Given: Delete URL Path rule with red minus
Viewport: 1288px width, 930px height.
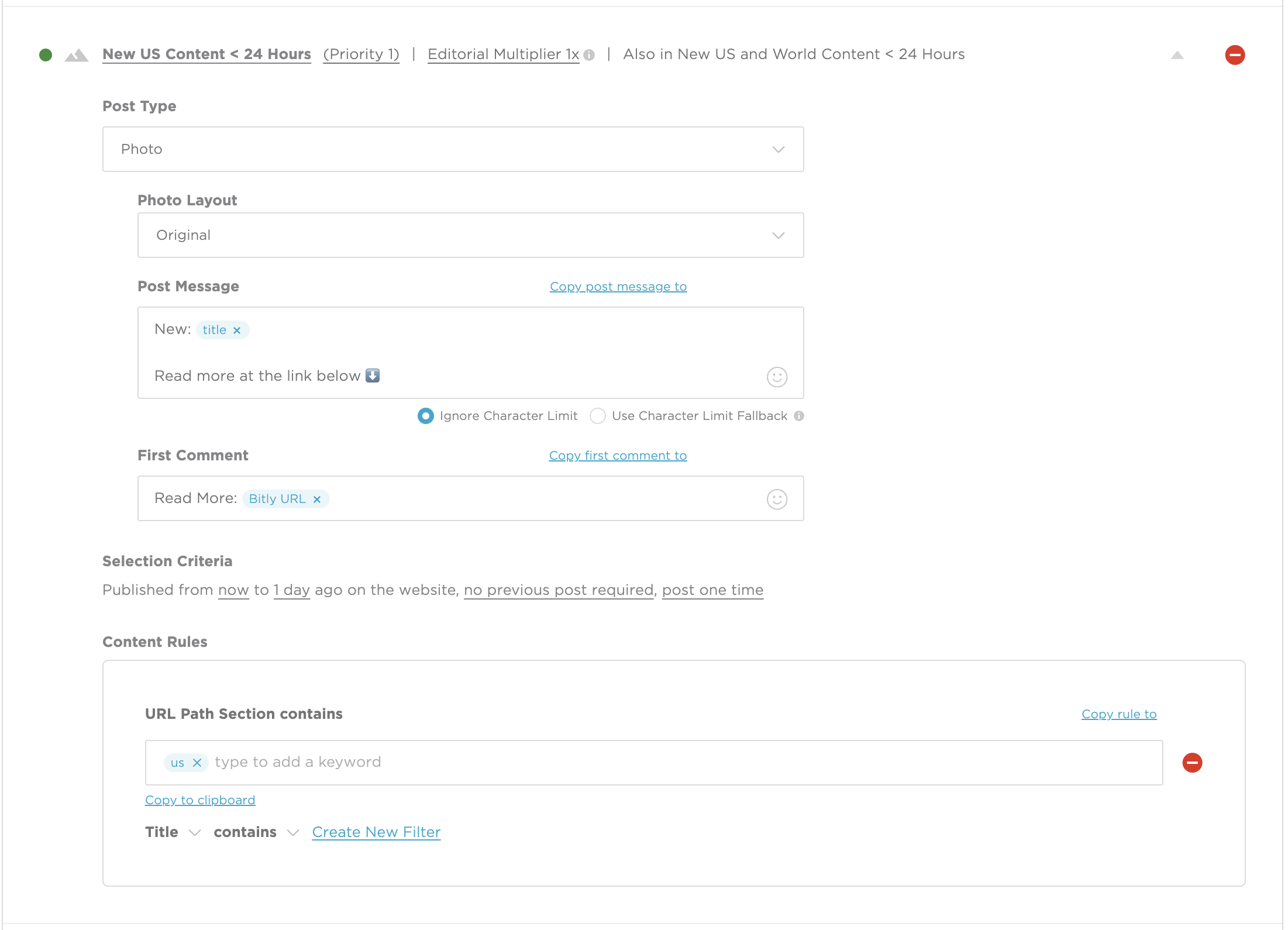Looking at the screenshot, I should [1192, 763].
